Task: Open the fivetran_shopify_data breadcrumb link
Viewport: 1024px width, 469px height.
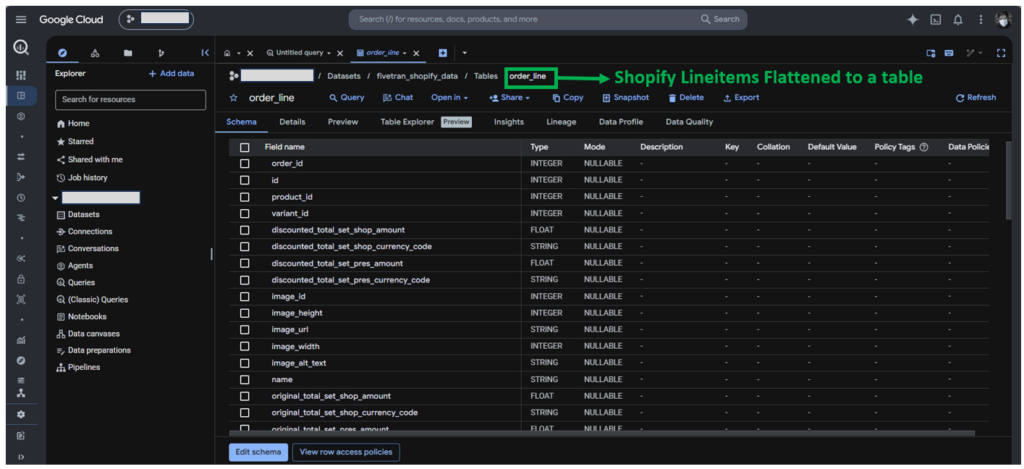Action: [417, 76]
